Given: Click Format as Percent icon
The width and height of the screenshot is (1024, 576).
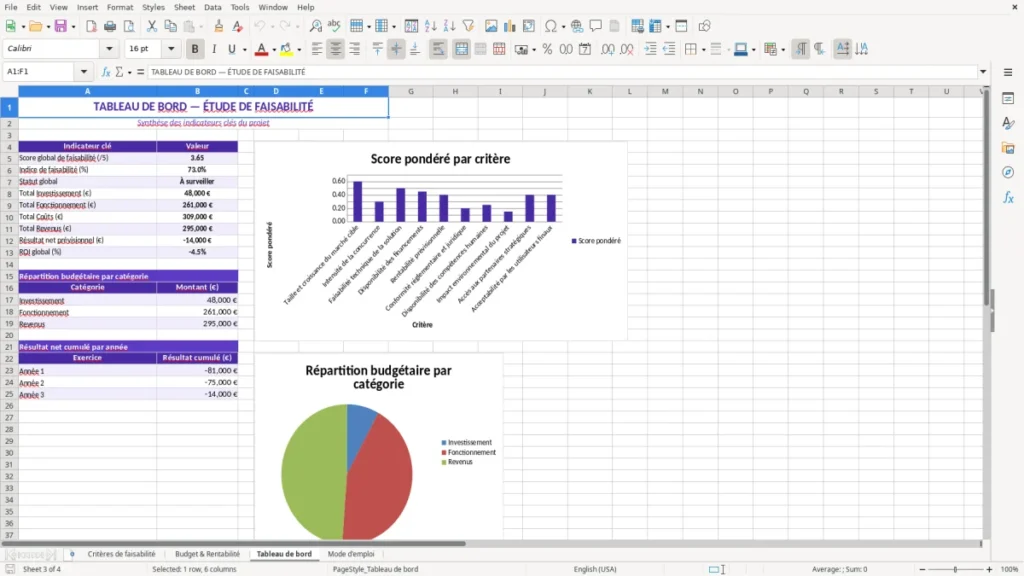Looking at the screenshot, I should [x=547, y=49].
